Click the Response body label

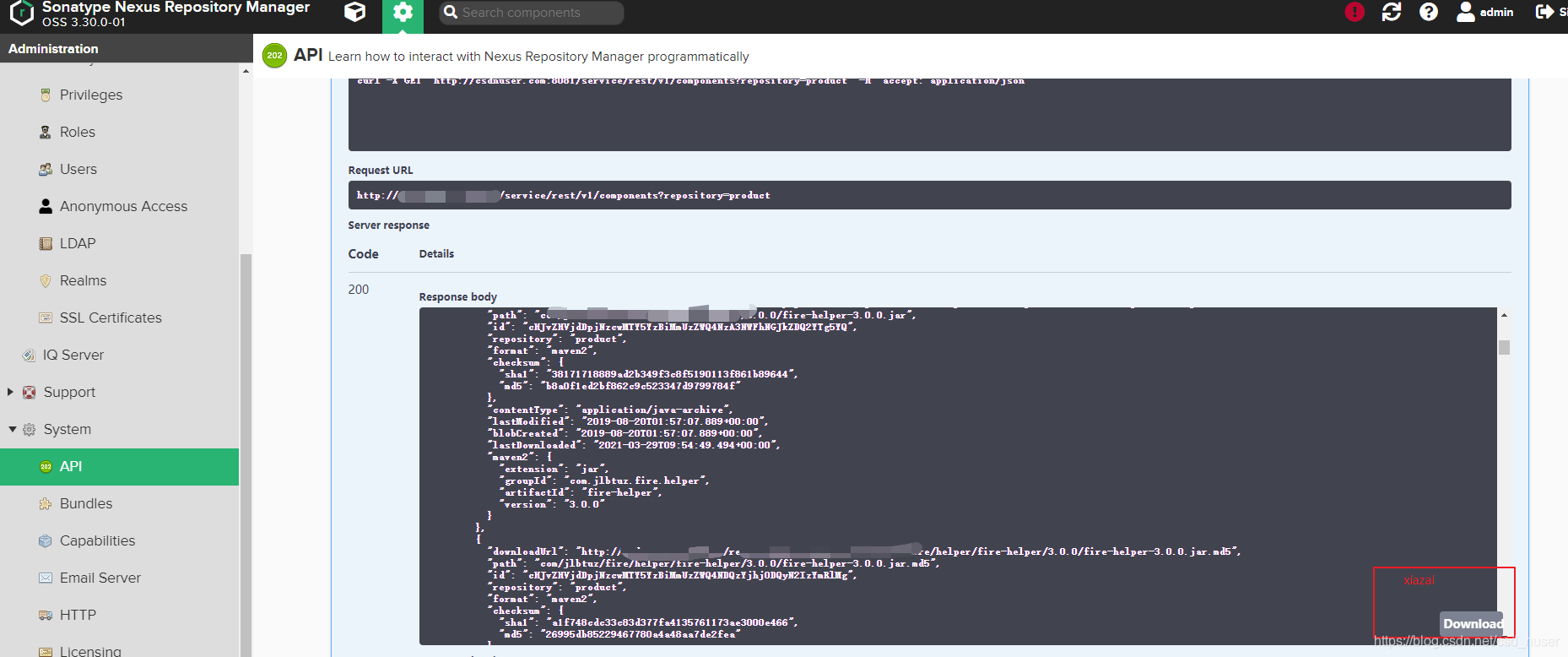[458, 296]
